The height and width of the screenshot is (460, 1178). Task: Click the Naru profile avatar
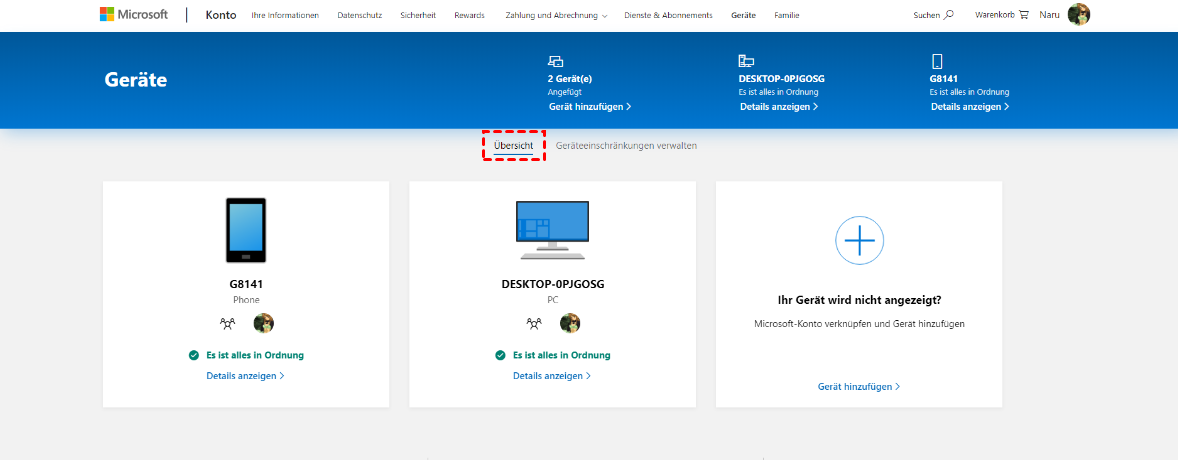click(1079, 14)
